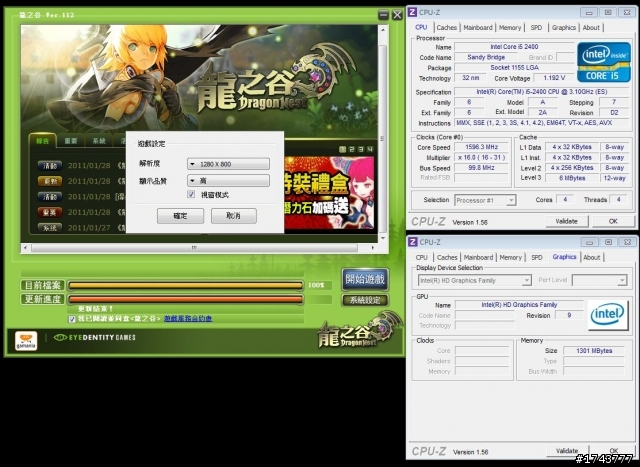Screen dimensions: 640x467
Task: Click the costume gift box banner image
Action: 329,192
